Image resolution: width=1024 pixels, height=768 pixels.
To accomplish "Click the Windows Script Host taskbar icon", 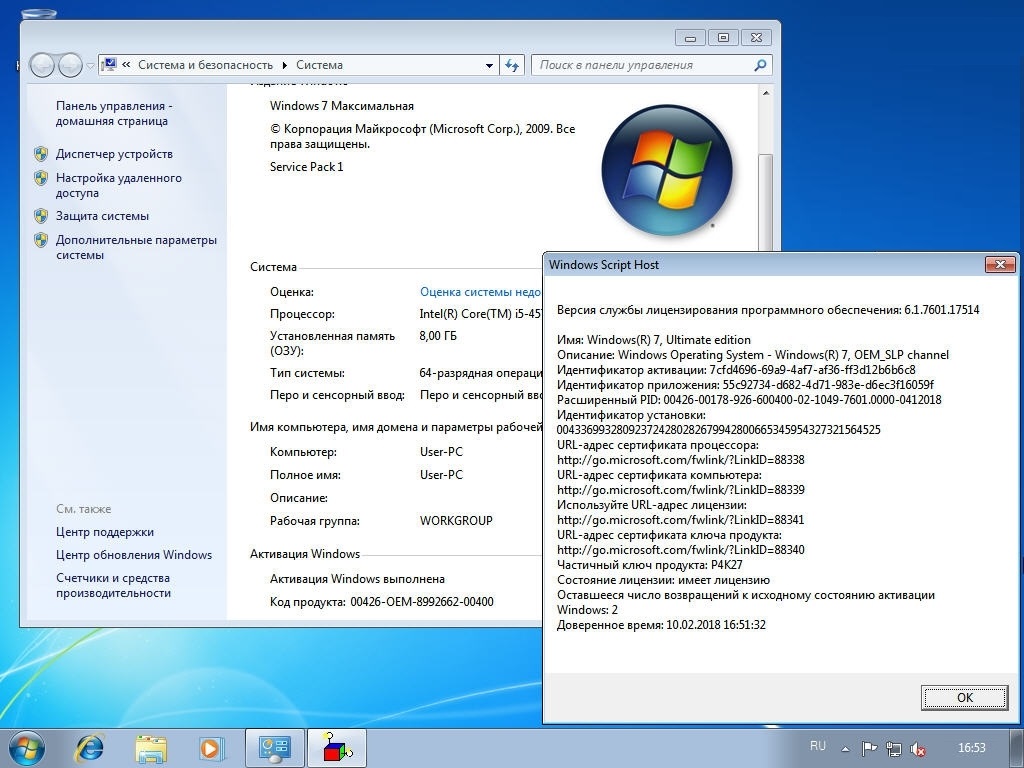I will tap(336, 747).
